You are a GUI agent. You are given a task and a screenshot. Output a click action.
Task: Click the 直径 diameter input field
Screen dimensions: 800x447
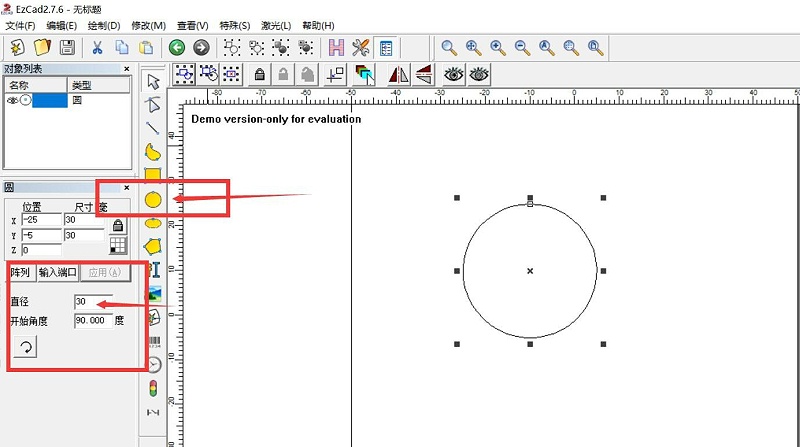point(92,301)
